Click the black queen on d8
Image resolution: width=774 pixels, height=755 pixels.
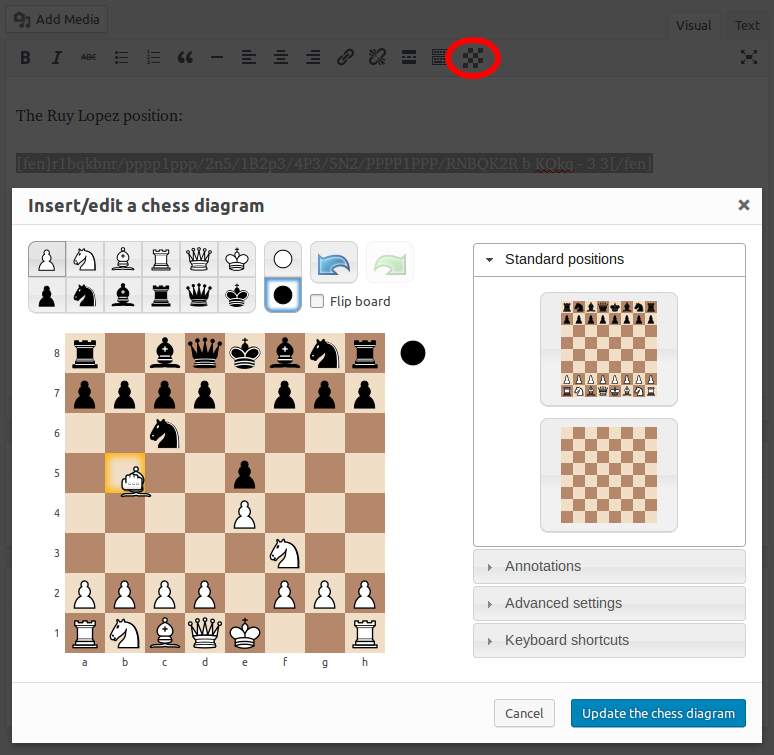pos(205,353)
